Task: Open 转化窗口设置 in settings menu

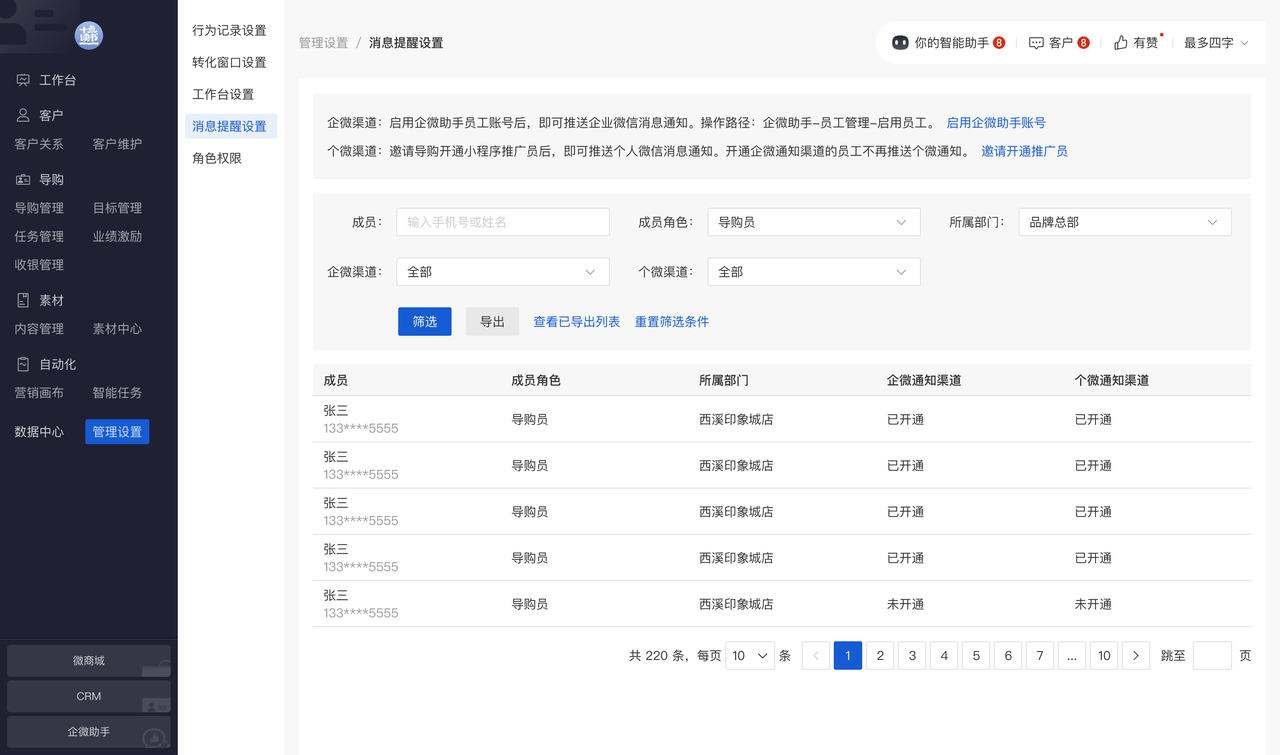Action: pyautogui.click(x=230, y=62)
